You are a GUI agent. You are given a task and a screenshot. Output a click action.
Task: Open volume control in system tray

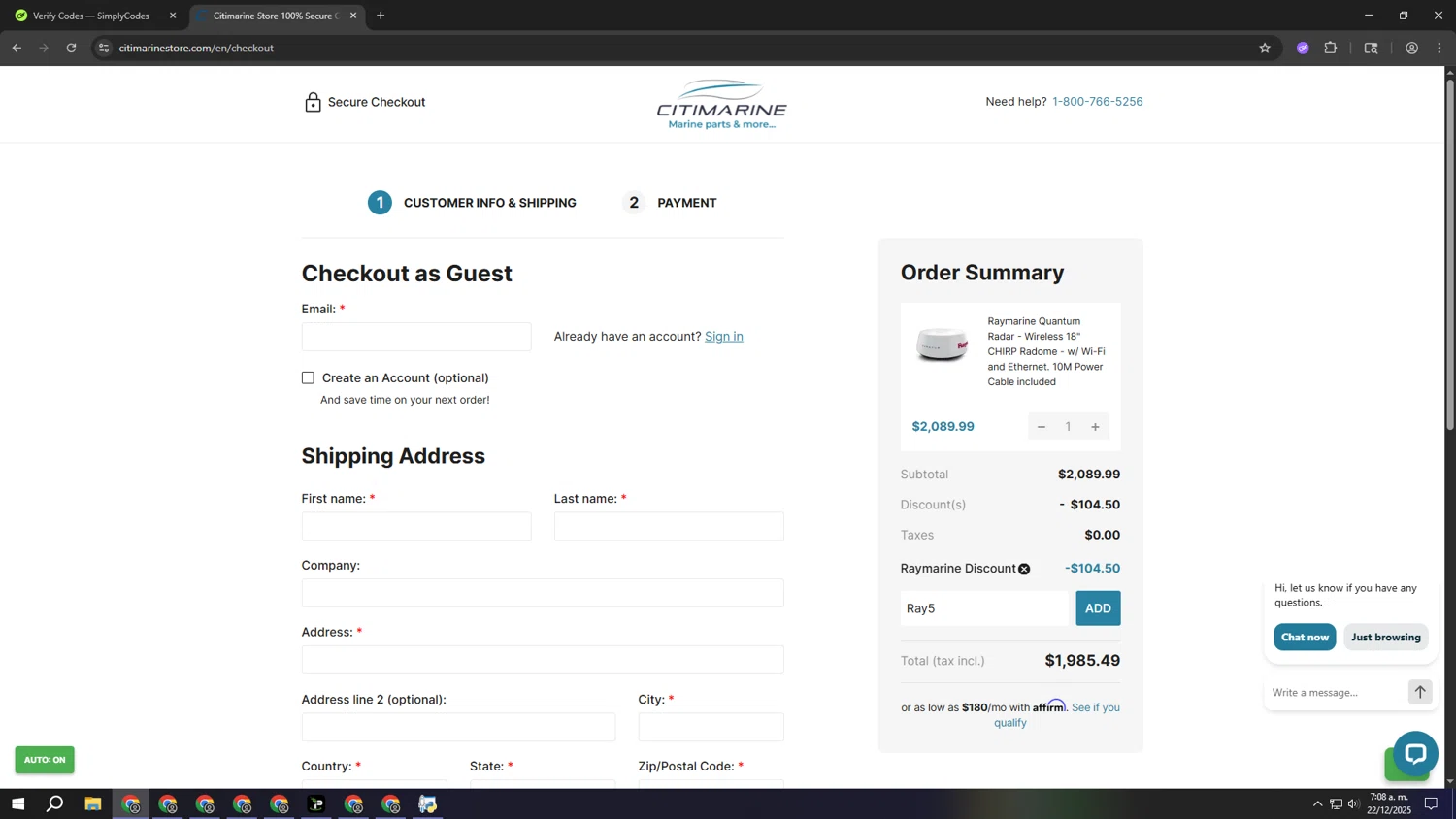pyautogui.click(x=1353, y=803)
